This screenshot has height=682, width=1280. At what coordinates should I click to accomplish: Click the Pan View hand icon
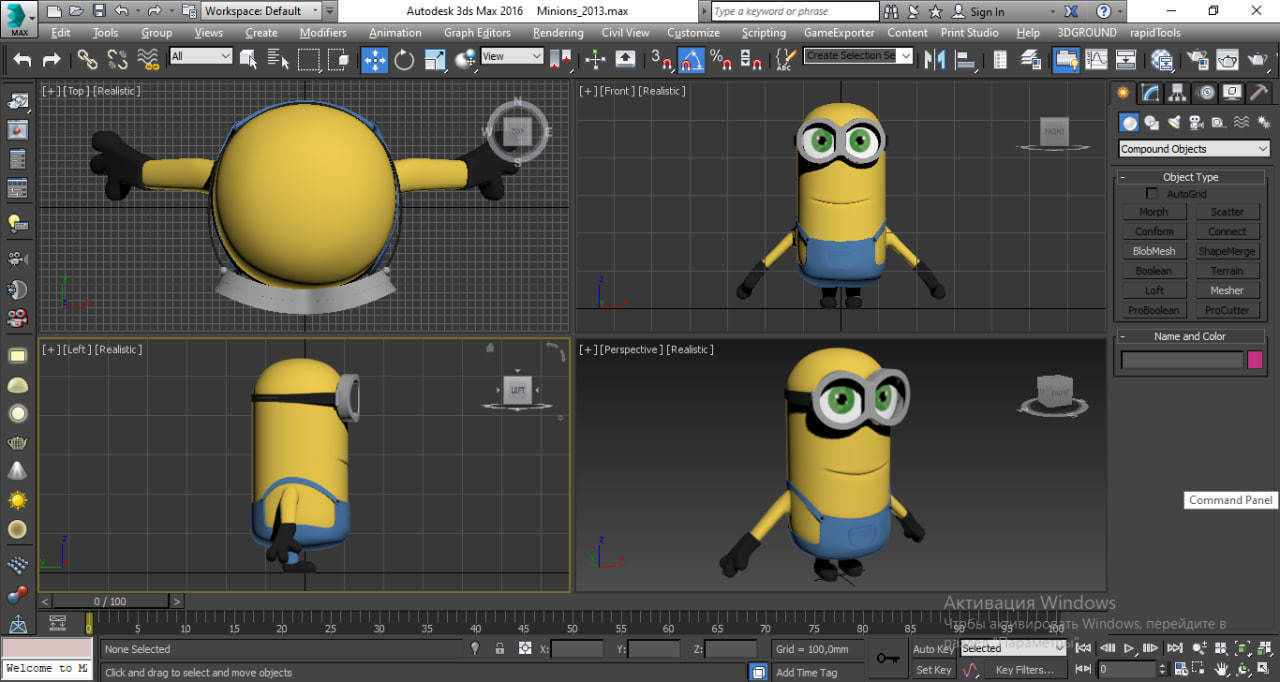pyautogui.click(x=1222, y=669)
